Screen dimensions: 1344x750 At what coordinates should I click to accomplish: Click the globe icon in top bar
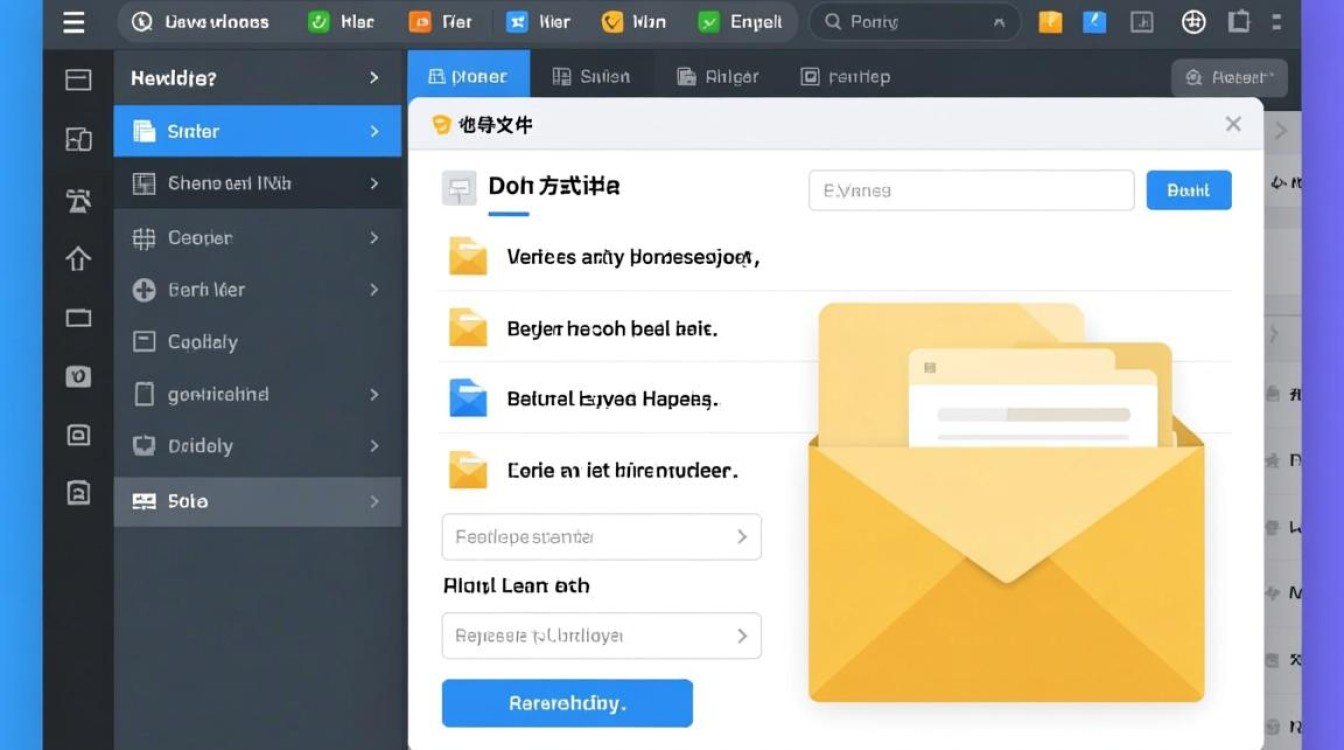pos(1193,22)
